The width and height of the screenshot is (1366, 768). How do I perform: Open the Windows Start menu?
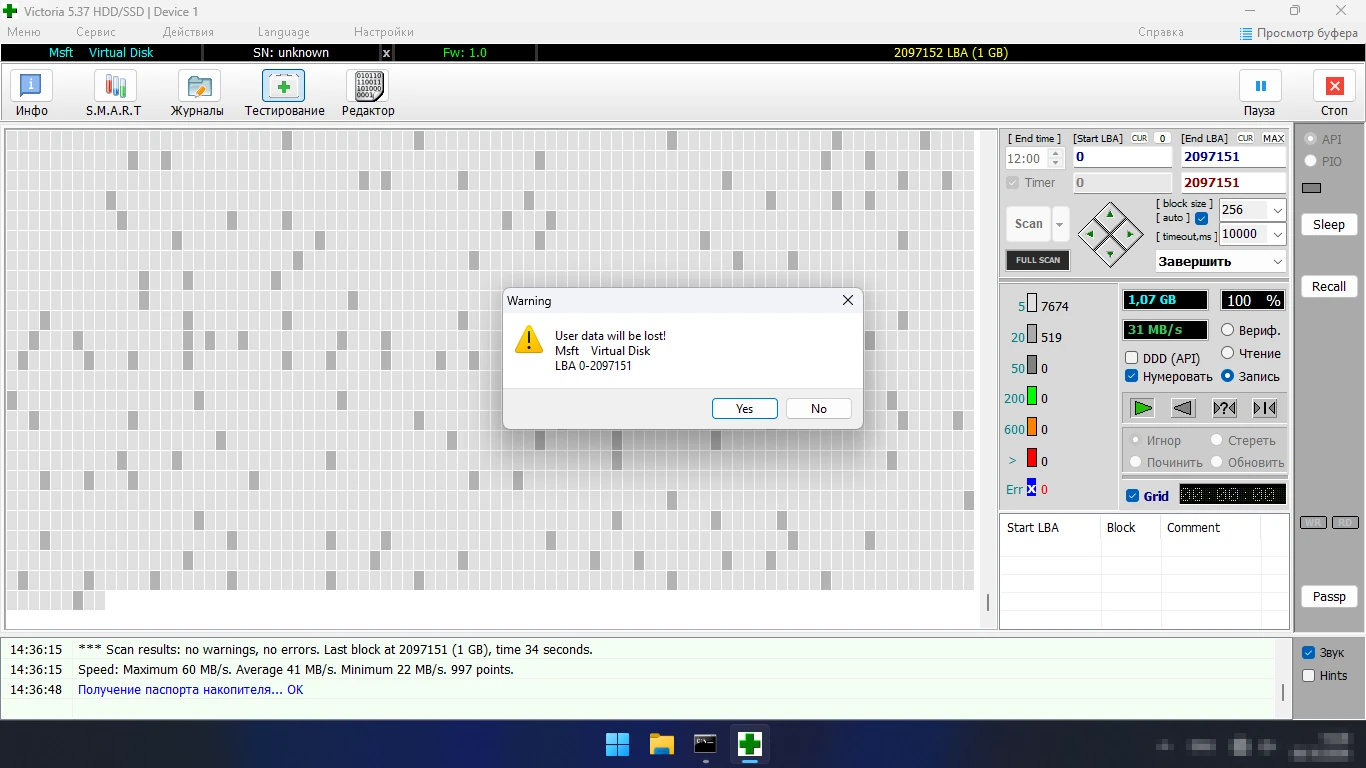click(x=617, y=744)
